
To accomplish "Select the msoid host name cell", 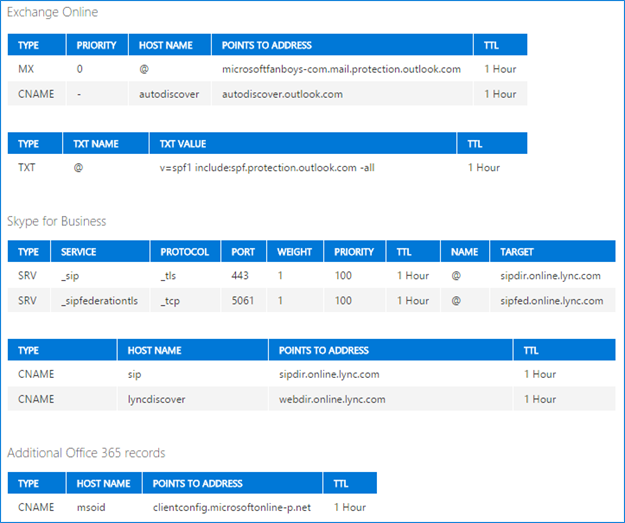I will coord(91,507).
